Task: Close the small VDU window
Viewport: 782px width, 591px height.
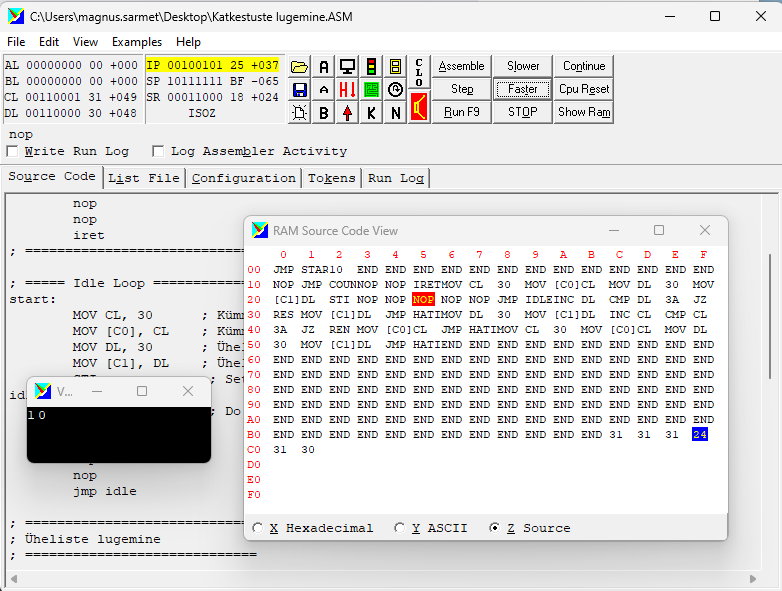Action: point(188,392)
